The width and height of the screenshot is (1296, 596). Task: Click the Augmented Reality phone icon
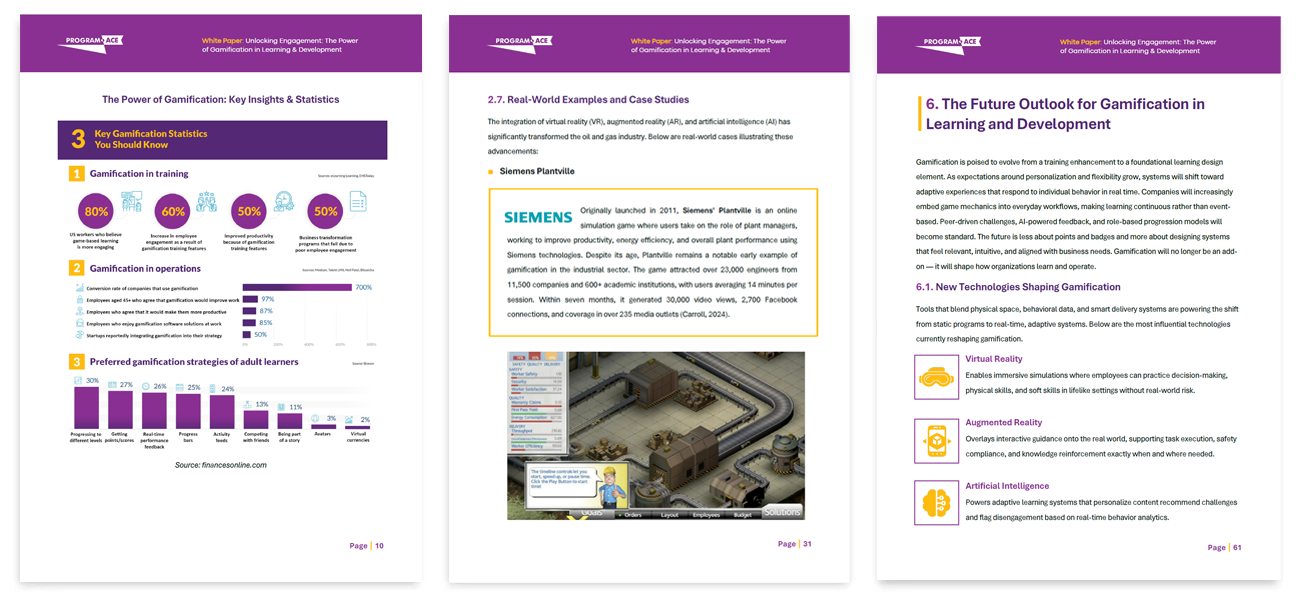(x=936, y=439)
